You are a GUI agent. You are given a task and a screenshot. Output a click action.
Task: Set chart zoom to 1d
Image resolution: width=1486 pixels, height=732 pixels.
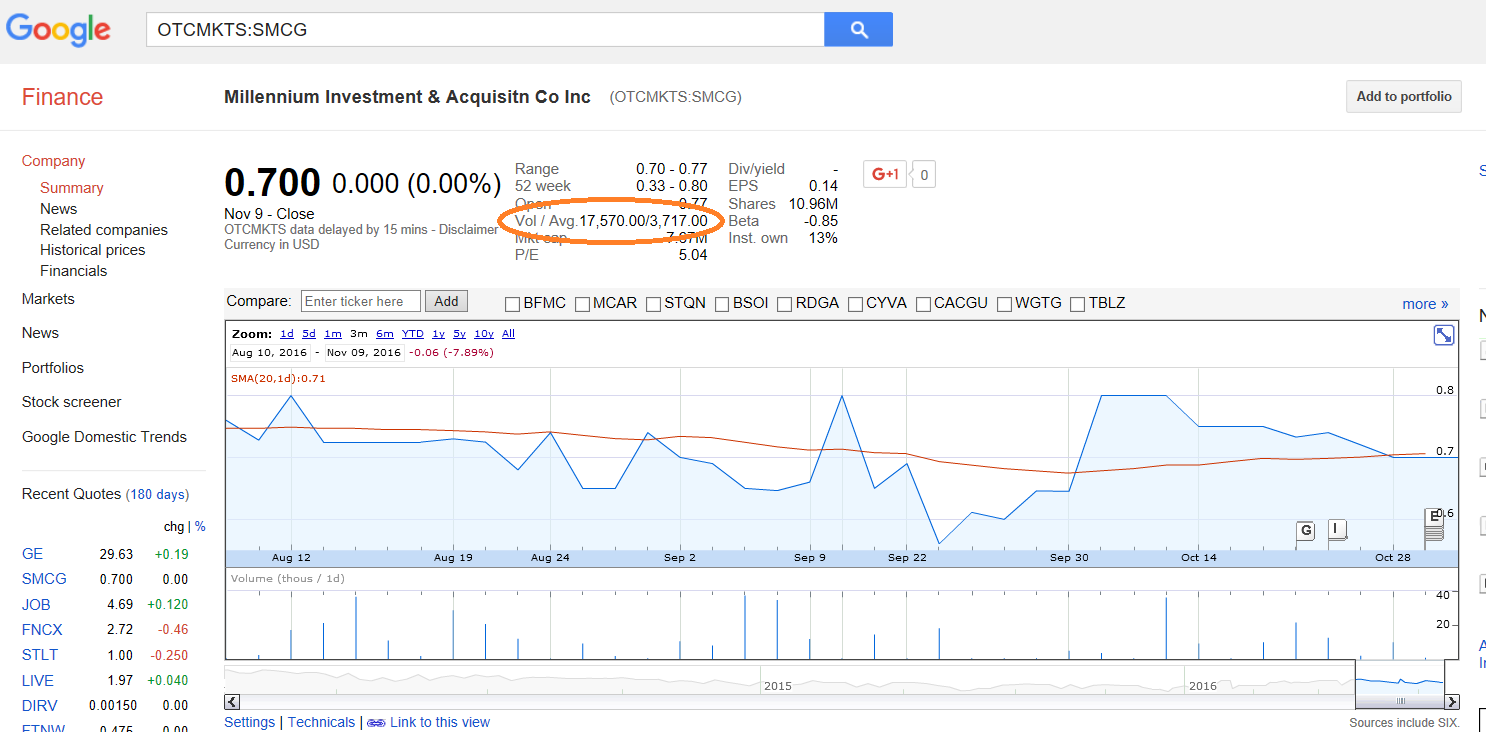coord(287,334)
